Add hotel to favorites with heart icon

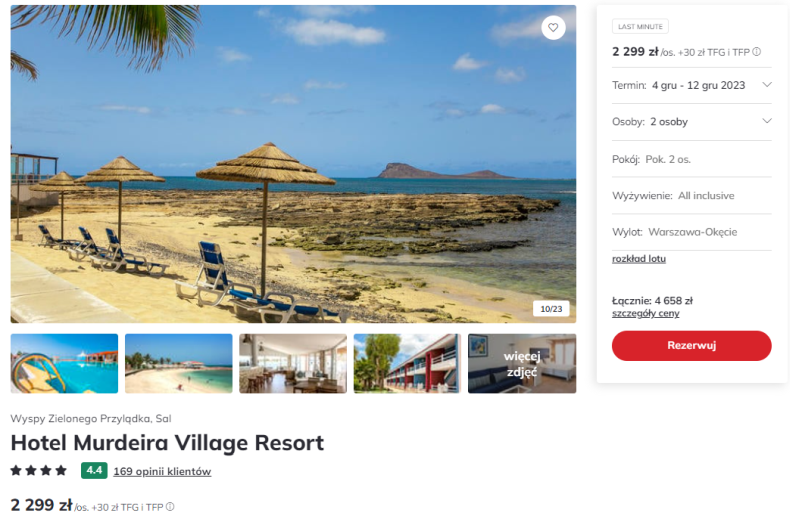[553, 28]
